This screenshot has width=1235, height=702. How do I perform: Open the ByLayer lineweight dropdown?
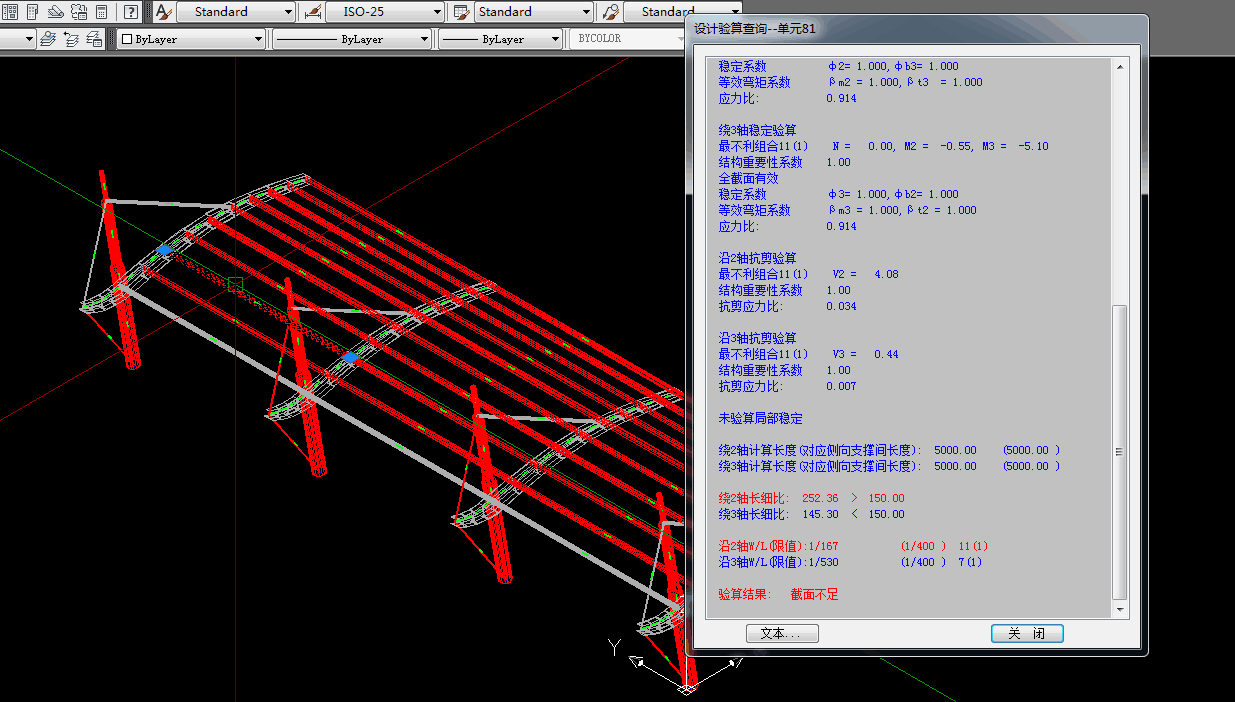501,39
